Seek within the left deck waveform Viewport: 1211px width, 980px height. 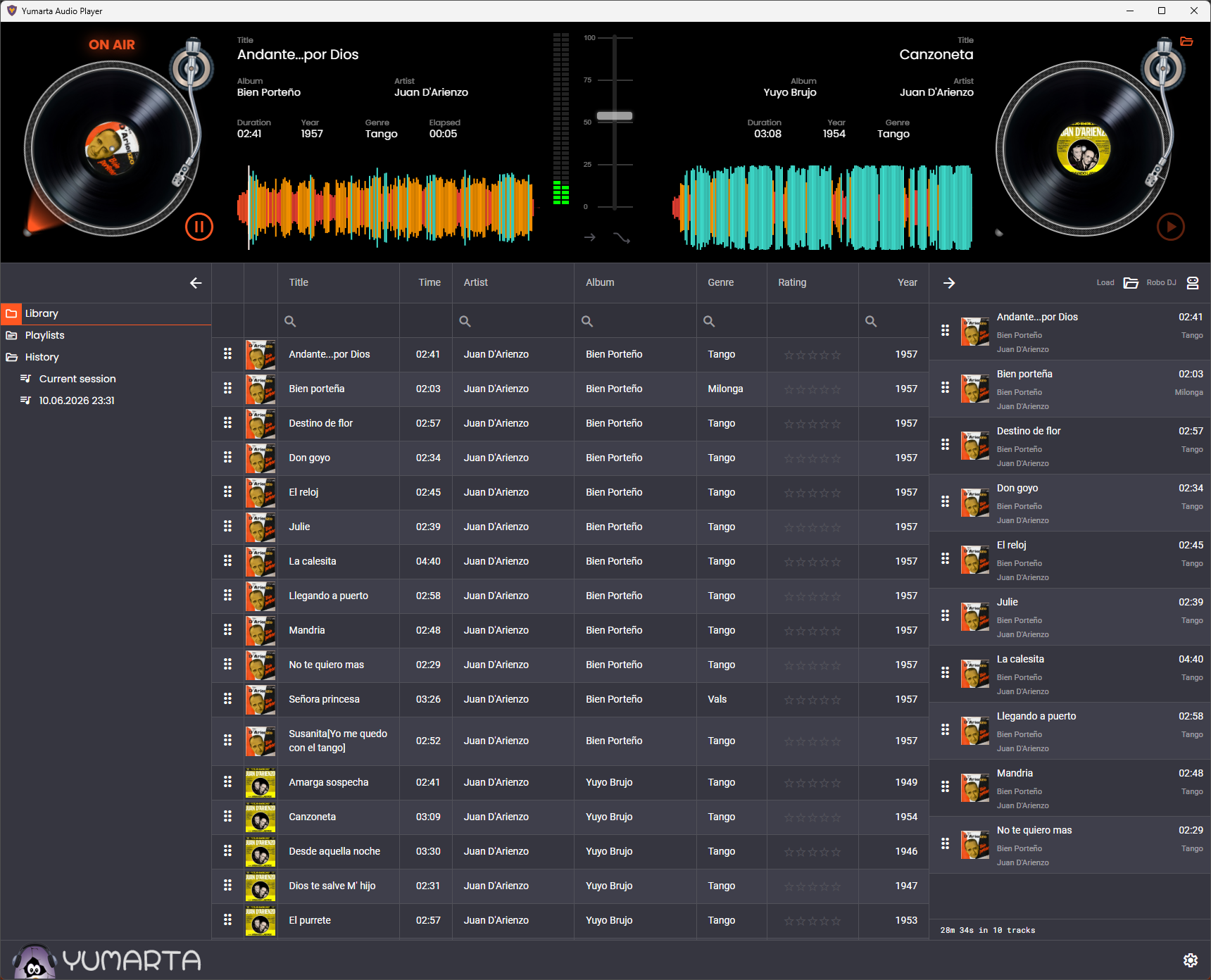385,208
